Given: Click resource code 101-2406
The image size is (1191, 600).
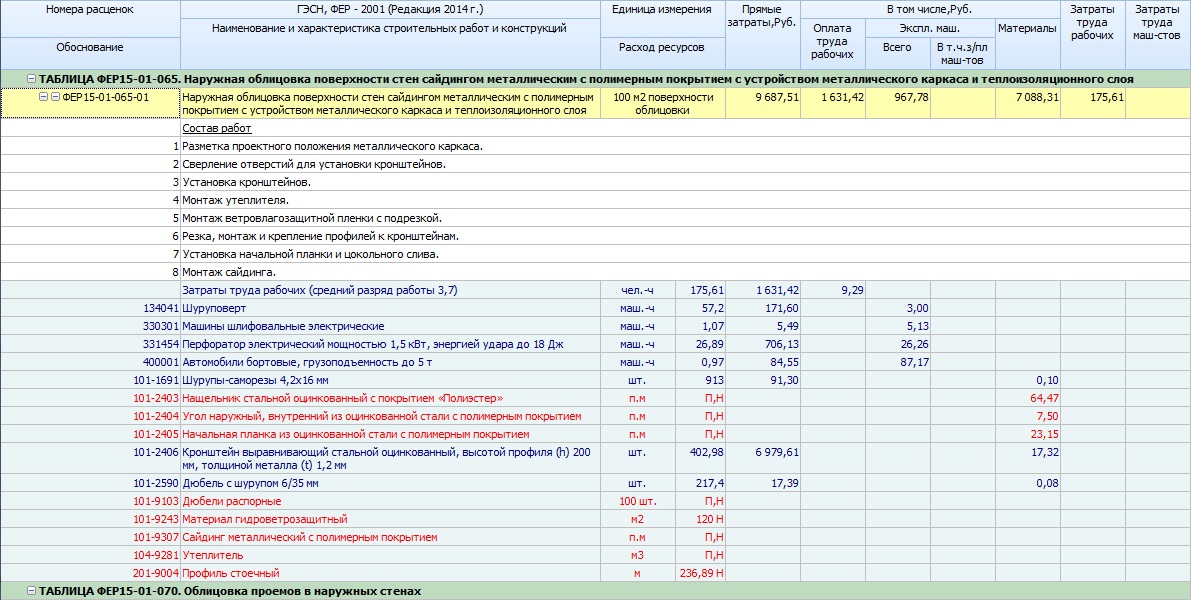Looking at the screenshot, I should pos(156,452).
